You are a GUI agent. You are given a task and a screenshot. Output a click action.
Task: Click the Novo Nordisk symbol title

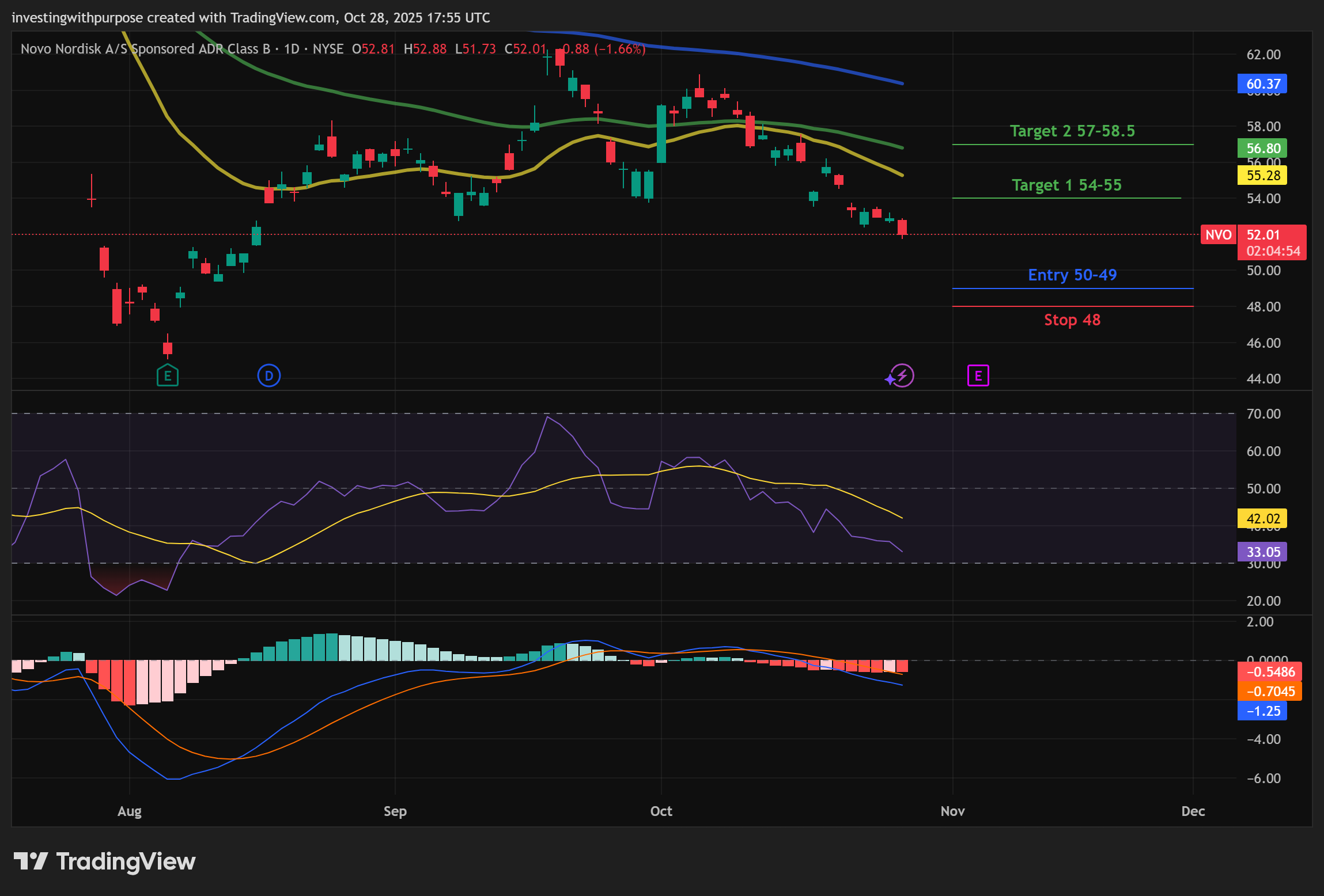[145, 49]
